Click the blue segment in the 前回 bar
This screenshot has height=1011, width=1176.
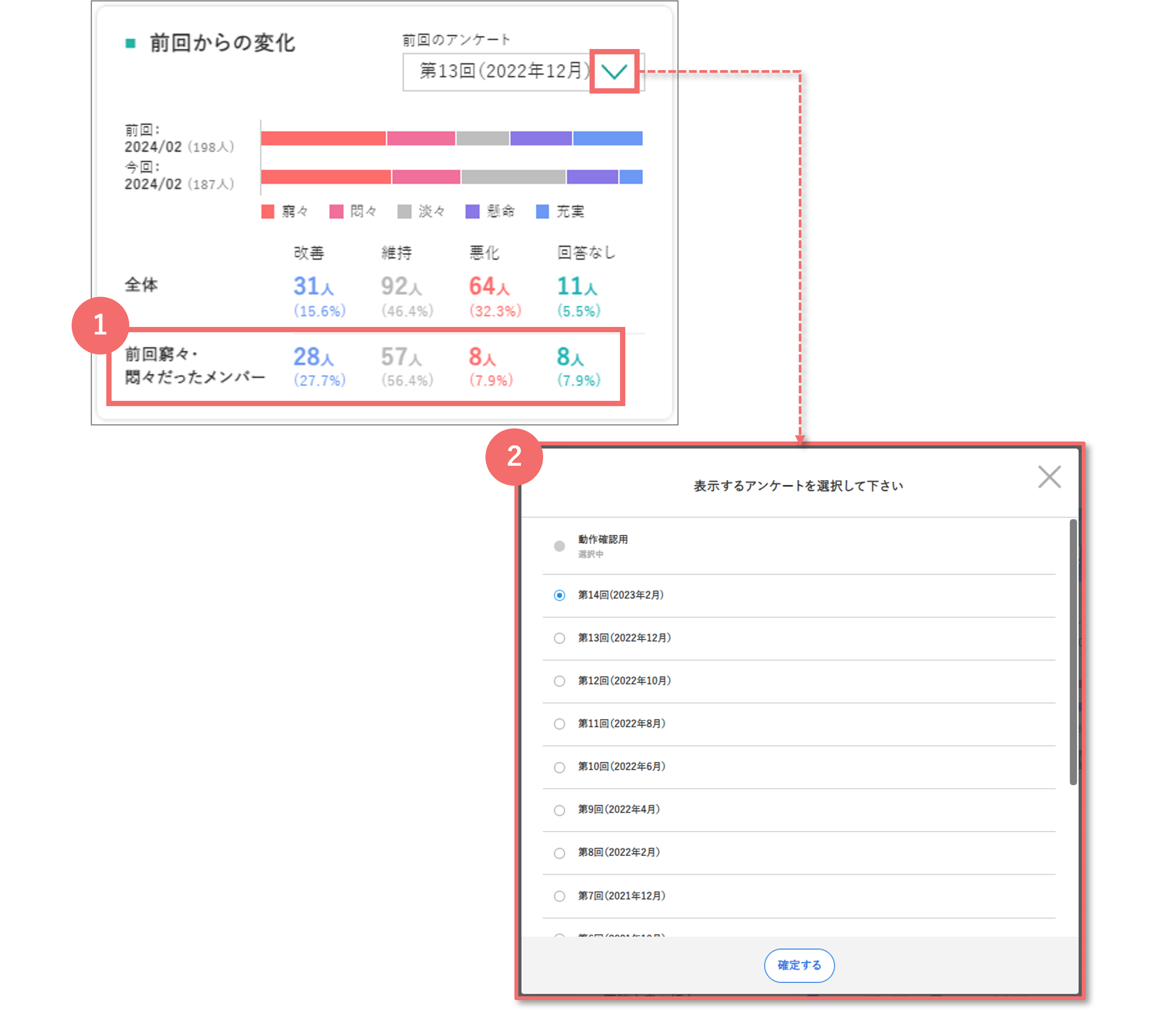pos(608,138)
